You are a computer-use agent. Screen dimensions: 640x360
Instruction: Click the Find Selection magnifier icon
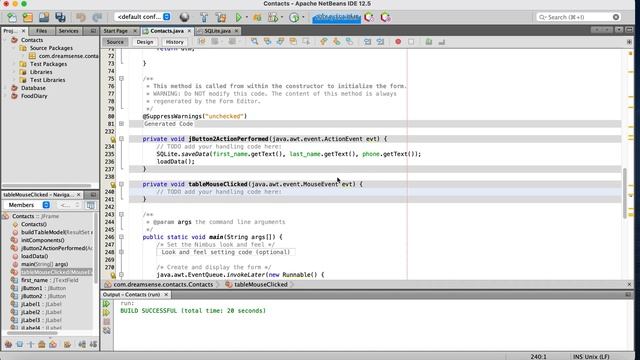point(254,42)
